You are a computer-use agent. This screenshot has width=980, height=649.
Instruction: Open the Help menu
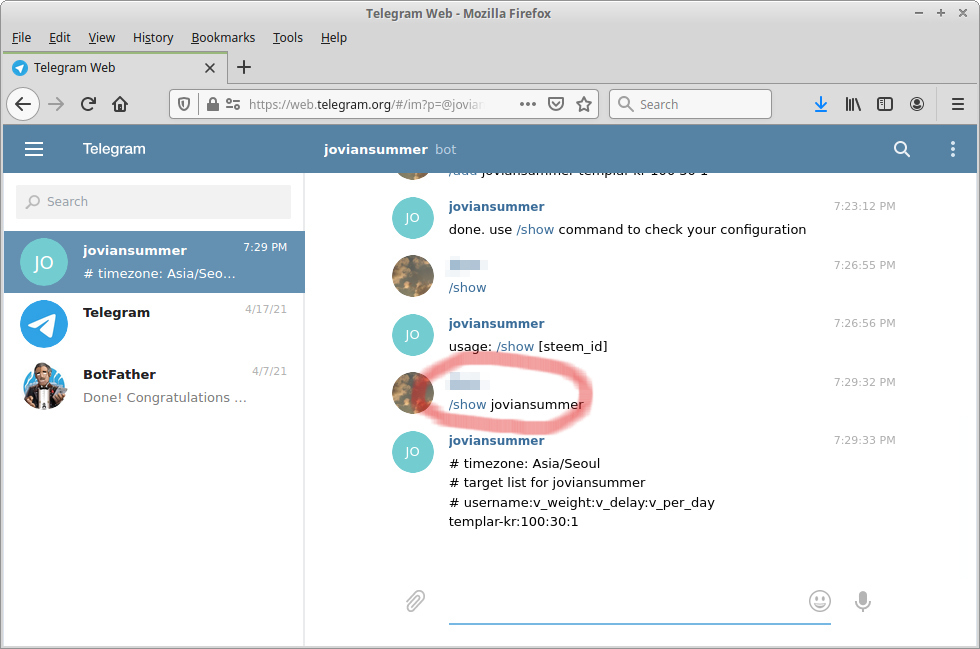click(334, 38)
